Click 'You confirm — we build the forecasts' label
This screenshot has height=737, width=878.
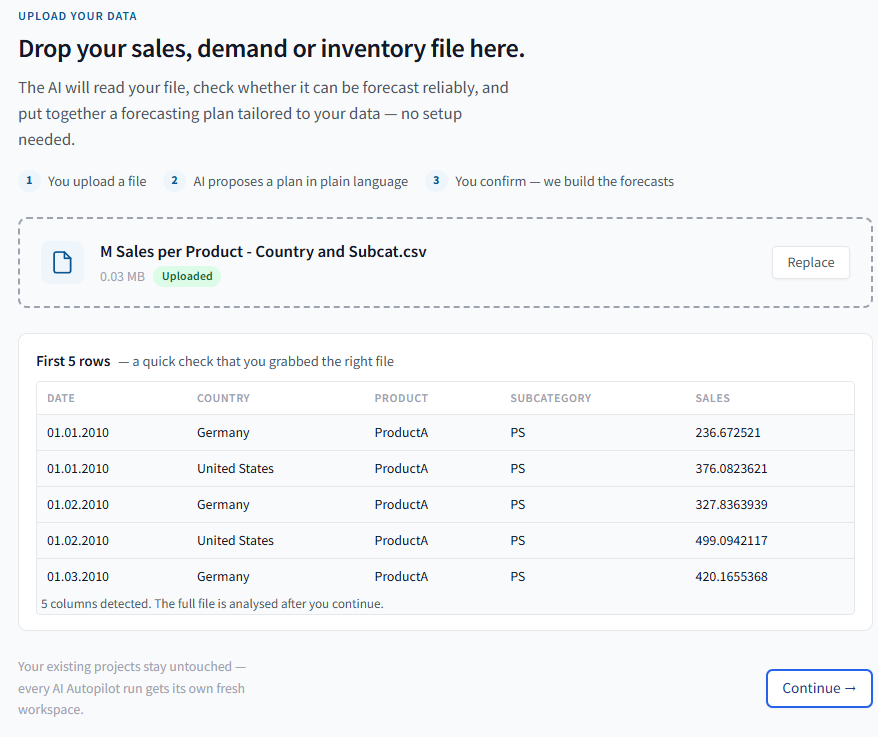click(x=564, y=181)
